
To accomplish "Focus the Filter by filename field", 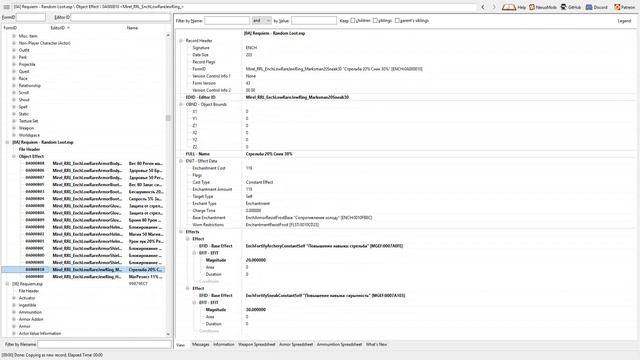I will (x=104, y=344).
